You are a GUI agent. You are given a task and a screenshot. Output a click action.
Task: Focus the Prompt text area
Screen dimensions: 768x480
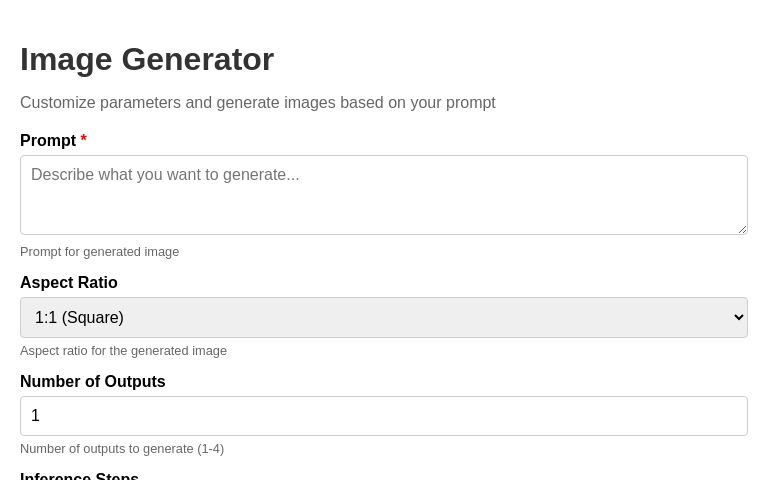[384, 195]
